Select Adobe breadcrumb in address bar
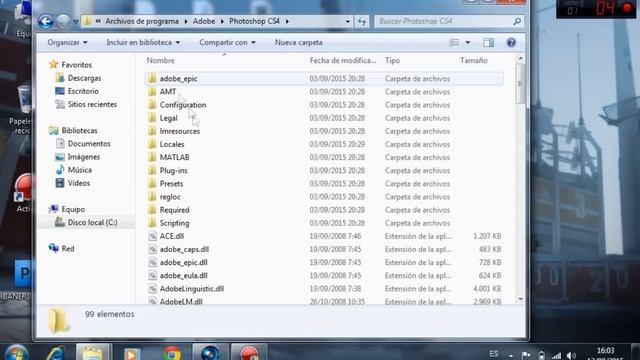 204,21
